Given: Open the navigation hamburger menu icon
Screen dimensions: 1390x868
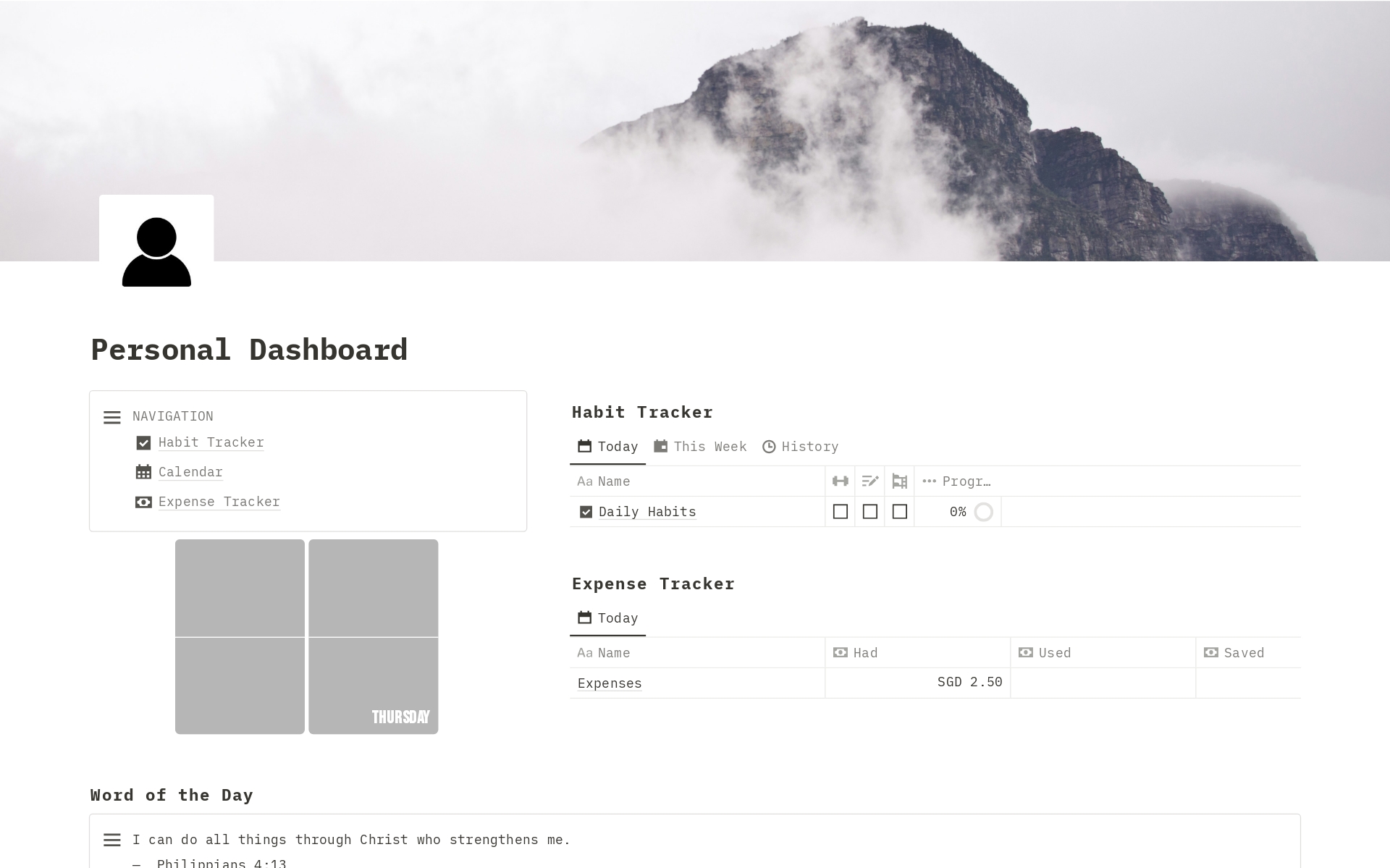Looking at the screenshot, I should click(112, 417).
